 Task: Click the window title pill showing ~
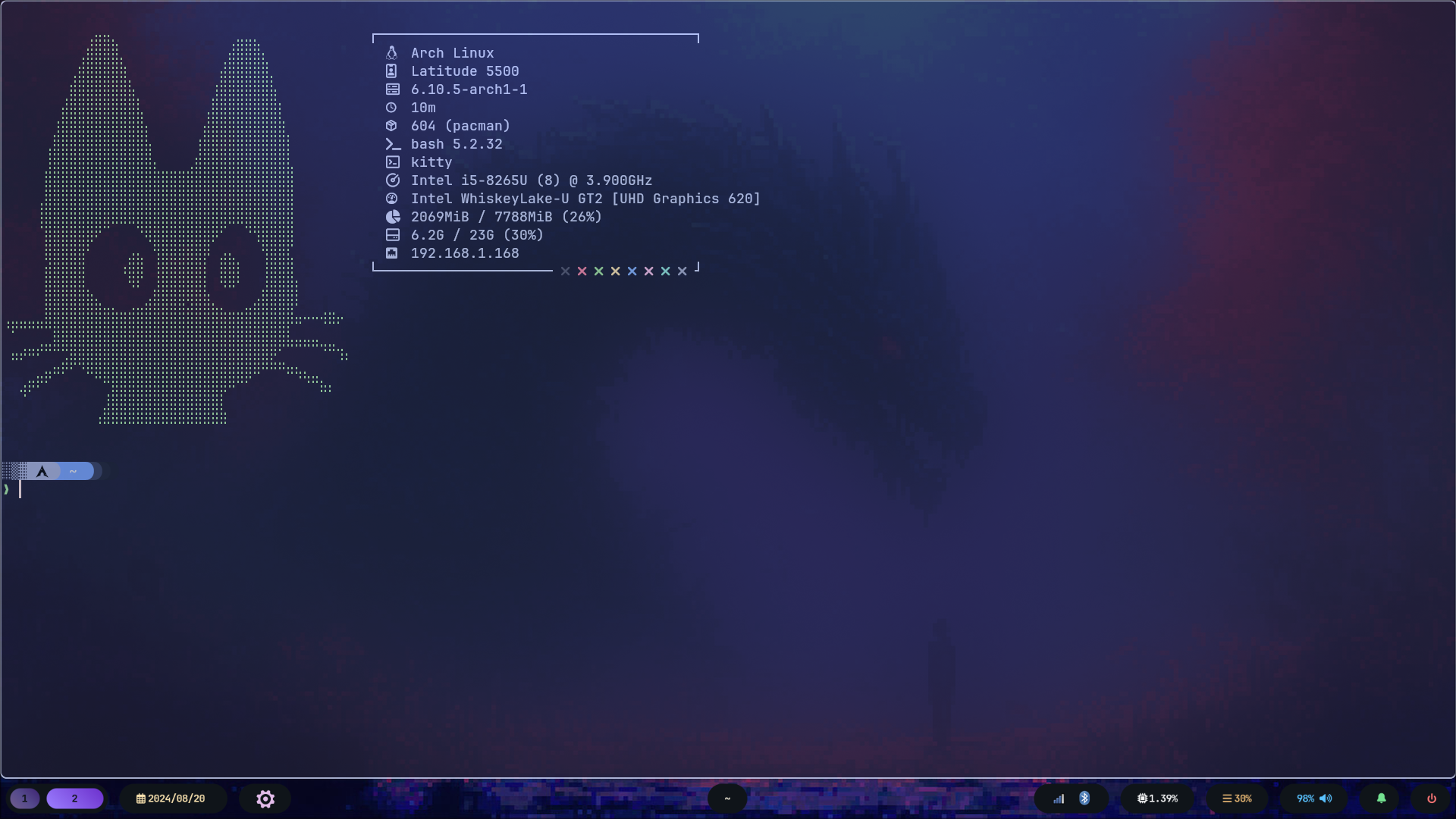[727, 799]
